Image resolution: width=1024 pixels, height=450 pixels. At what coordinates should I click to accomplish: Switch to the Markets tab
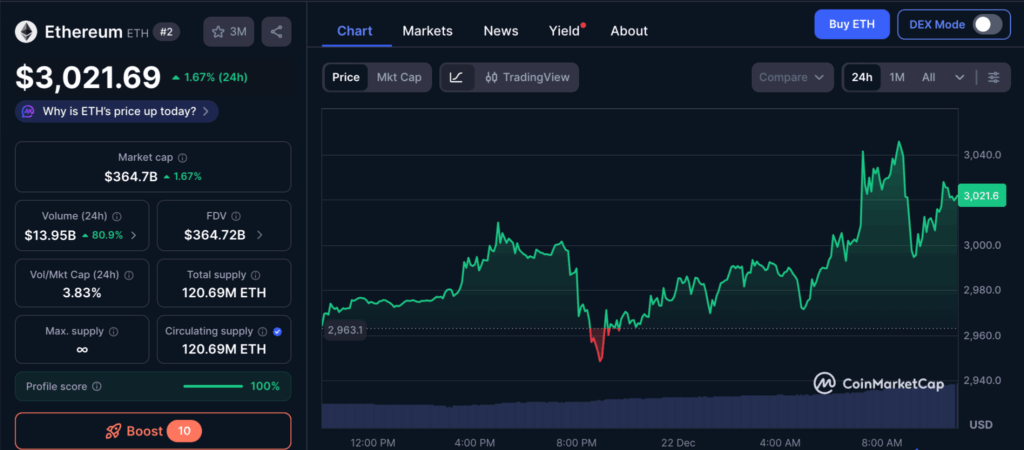click(x=427, y=31)
